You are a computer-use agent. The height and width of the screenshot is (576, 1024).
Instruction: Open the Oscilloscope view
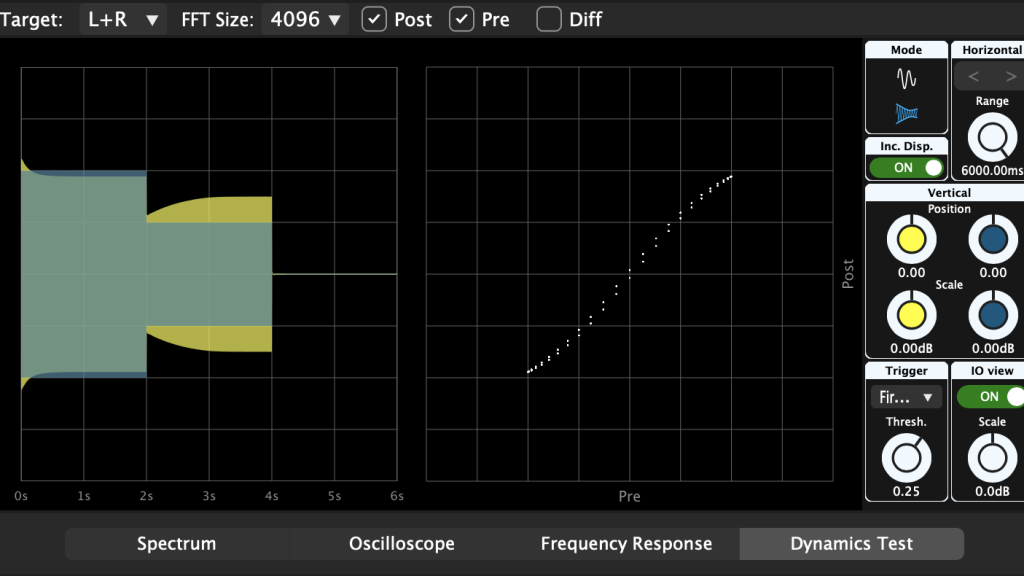tap(401, 543)
